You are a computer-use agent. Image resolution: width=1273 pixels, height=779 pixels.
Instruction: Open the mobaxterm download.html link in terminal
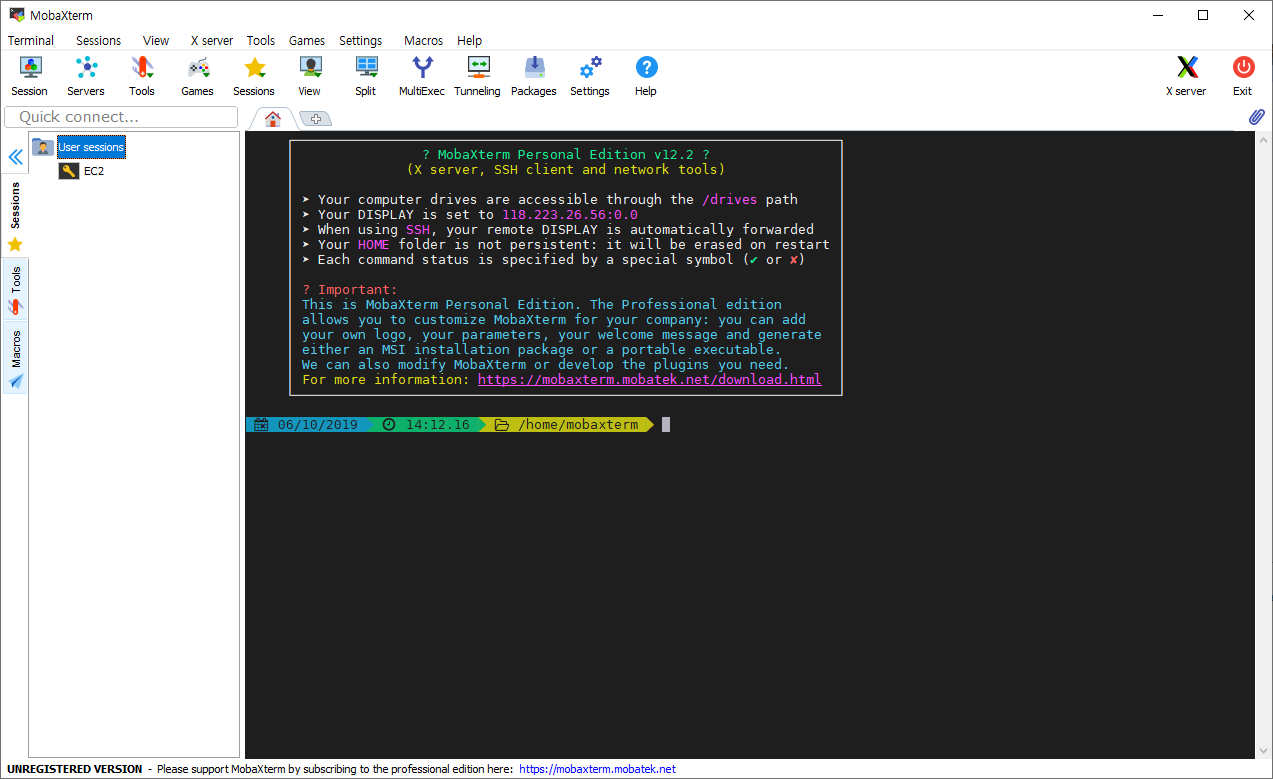[649, 380]
